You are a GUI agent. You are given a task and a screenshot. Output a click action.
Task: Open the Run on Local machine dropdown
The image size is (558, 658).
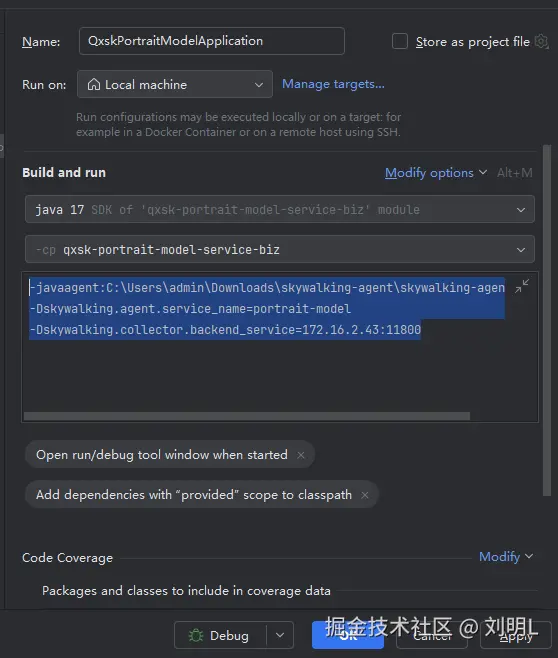click(175, 84)
